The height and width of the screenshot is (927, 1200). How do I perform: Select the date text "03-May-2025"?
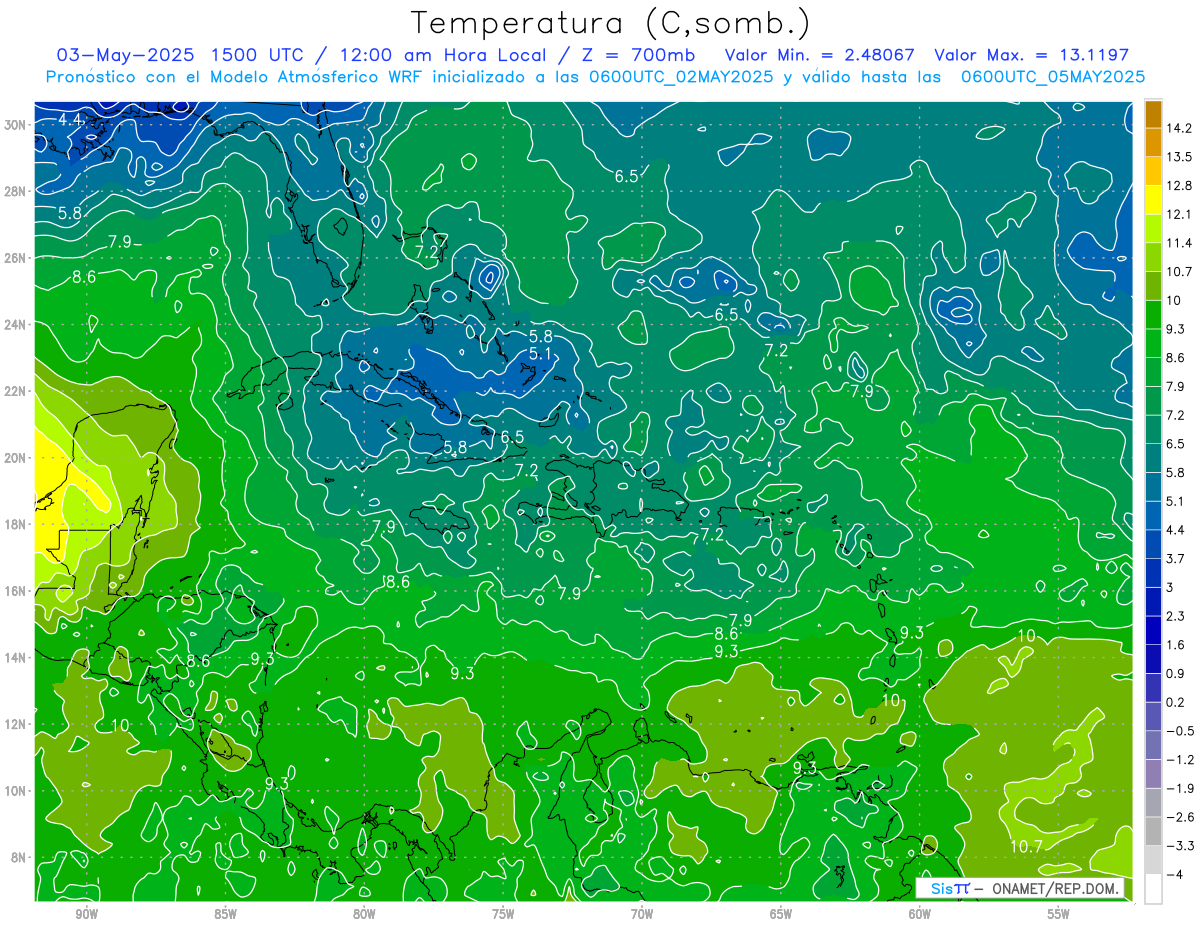[x=125, y=55]
